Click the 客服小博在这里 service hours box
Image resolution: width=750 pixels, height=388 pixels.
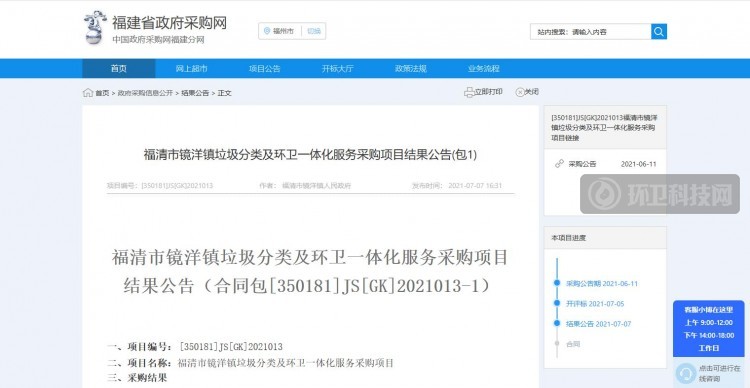coord(708,329)
